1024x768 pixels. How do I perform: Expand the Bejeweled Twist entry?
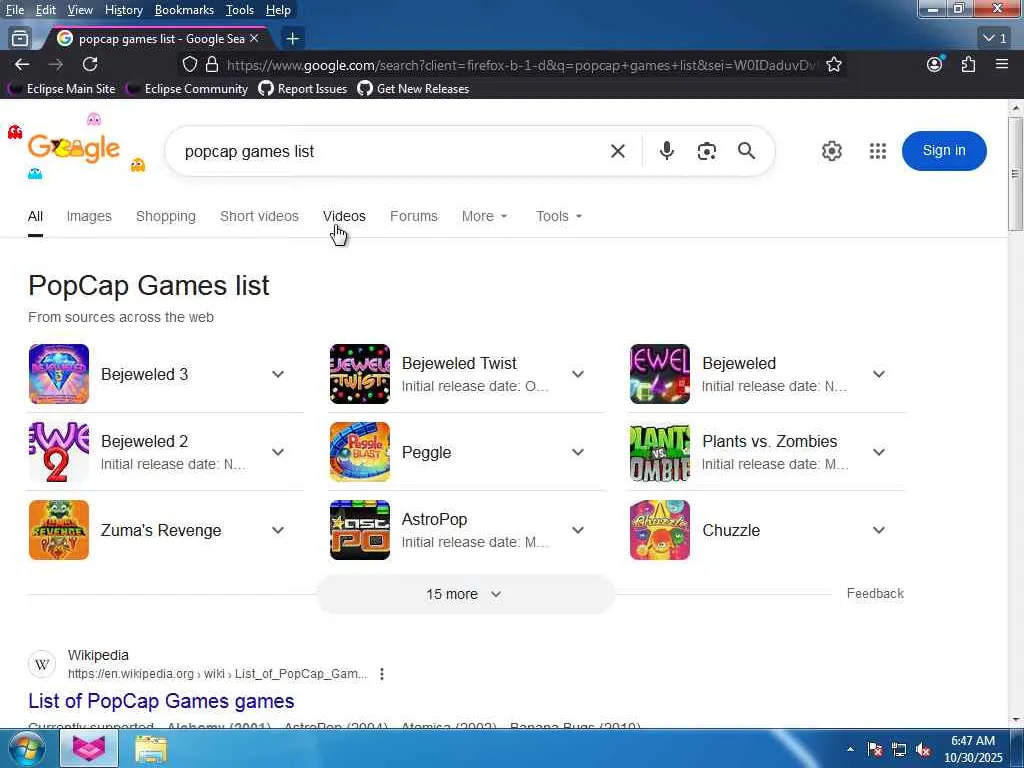[x=578, y=374]
